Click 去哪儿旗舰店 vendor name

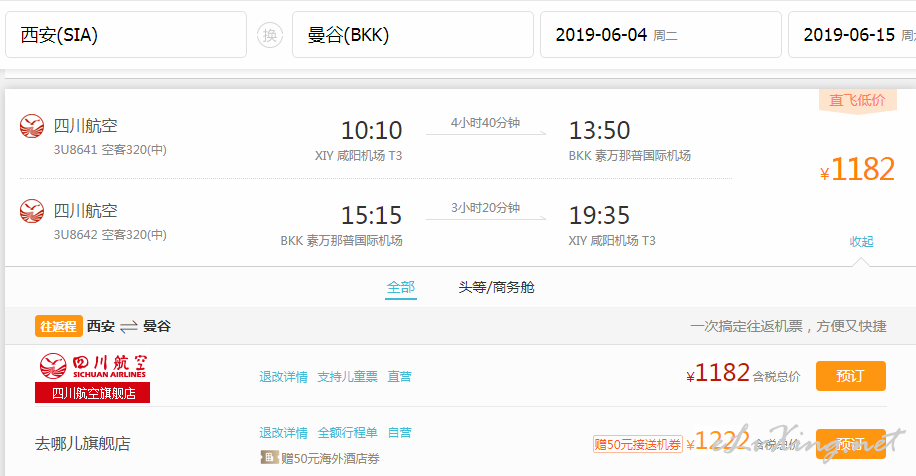[82, 444]
